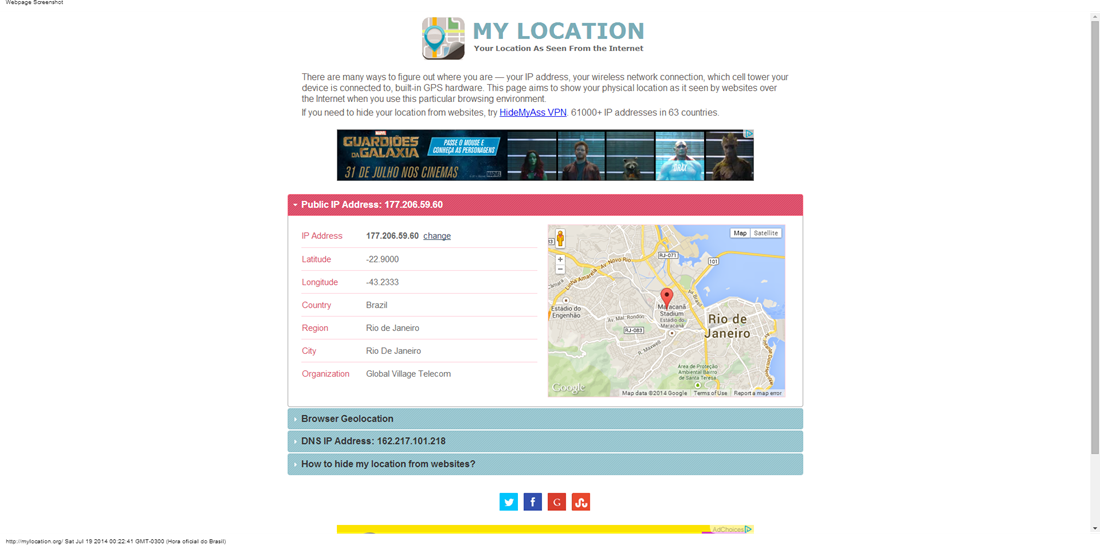The height and width of the screenshot is (545, 1100).
Task: Expand the DNS IP Address section
Action: [545, 441]
